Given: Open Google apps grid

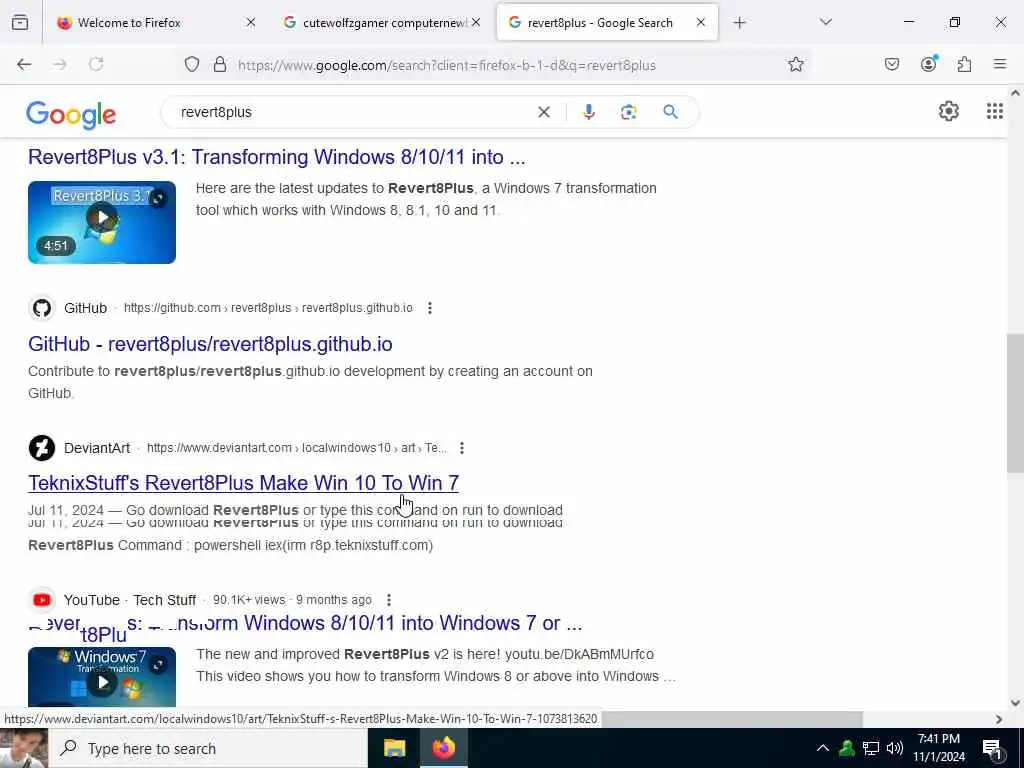Looking at the screenshot, I should pos(995,111).
